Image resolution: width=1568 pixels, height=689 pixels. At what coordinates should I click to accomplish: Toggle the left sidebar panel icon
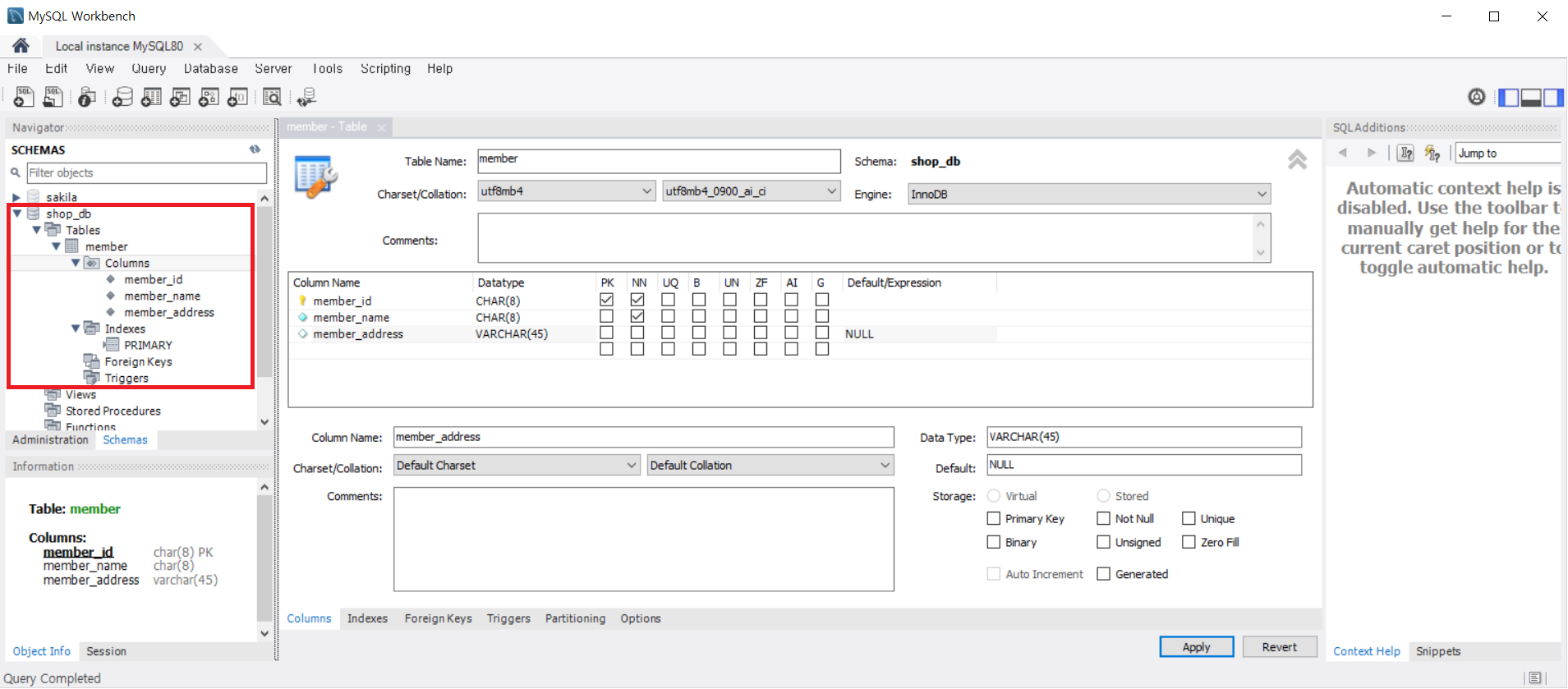pyautogui.click(x=1509, y=97)
